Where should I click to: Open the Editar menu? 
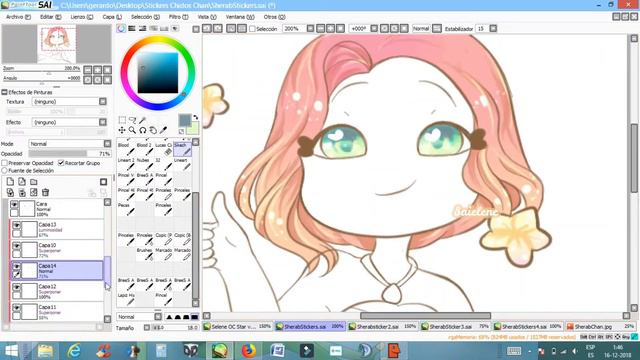pyautogui.click(x=50, y=17)
